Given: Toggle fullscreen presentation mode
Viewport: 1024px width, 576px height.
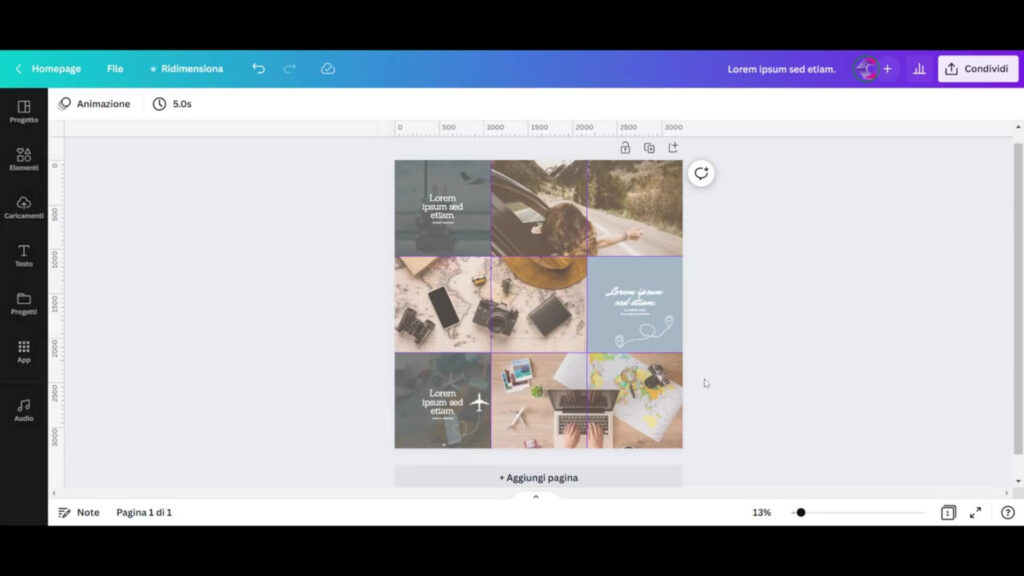Looking at the screenshot, I should click(x=976, y=513).
